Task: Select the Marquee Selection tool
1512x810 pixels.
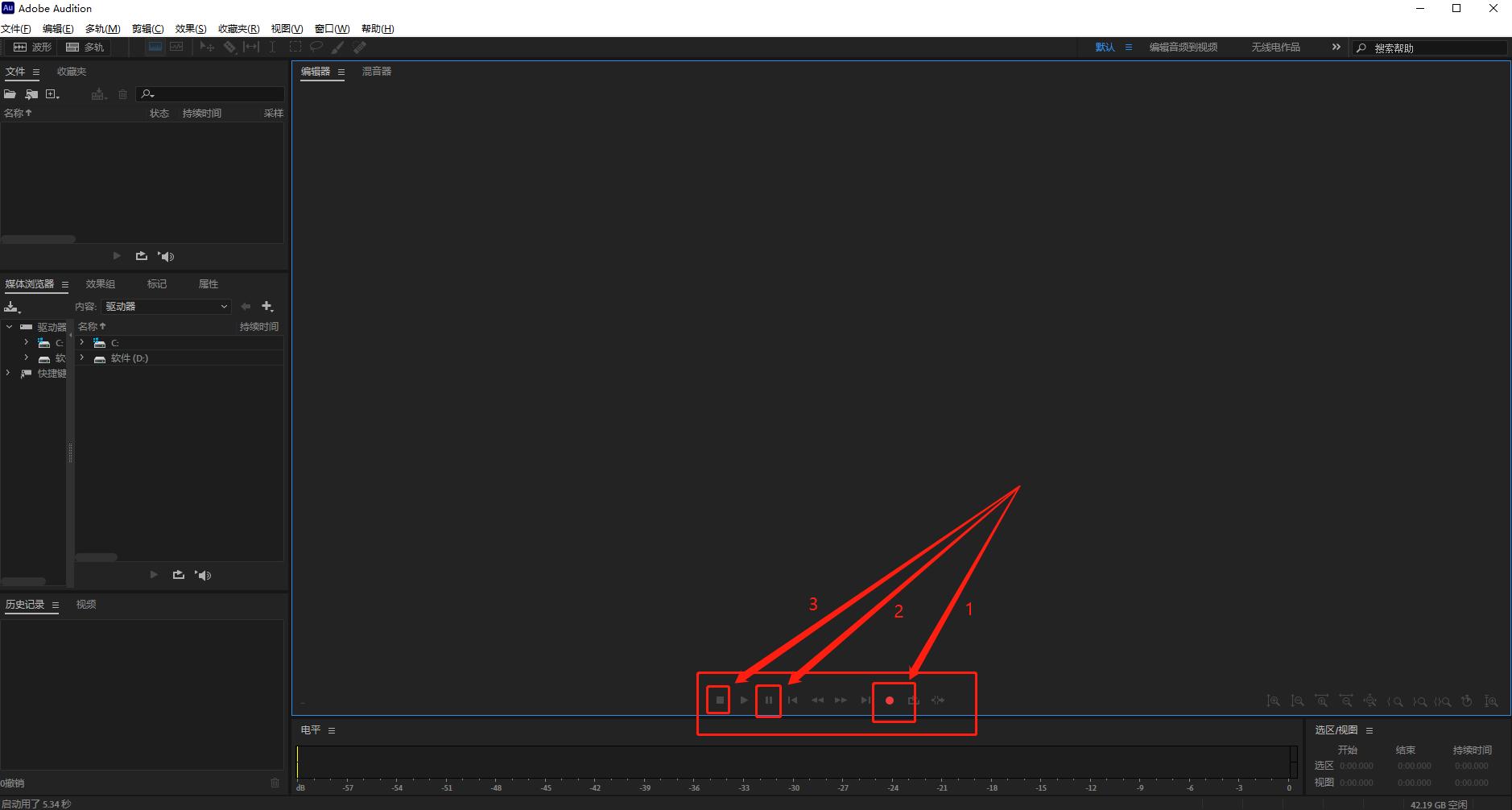Action: click(295, 48)
